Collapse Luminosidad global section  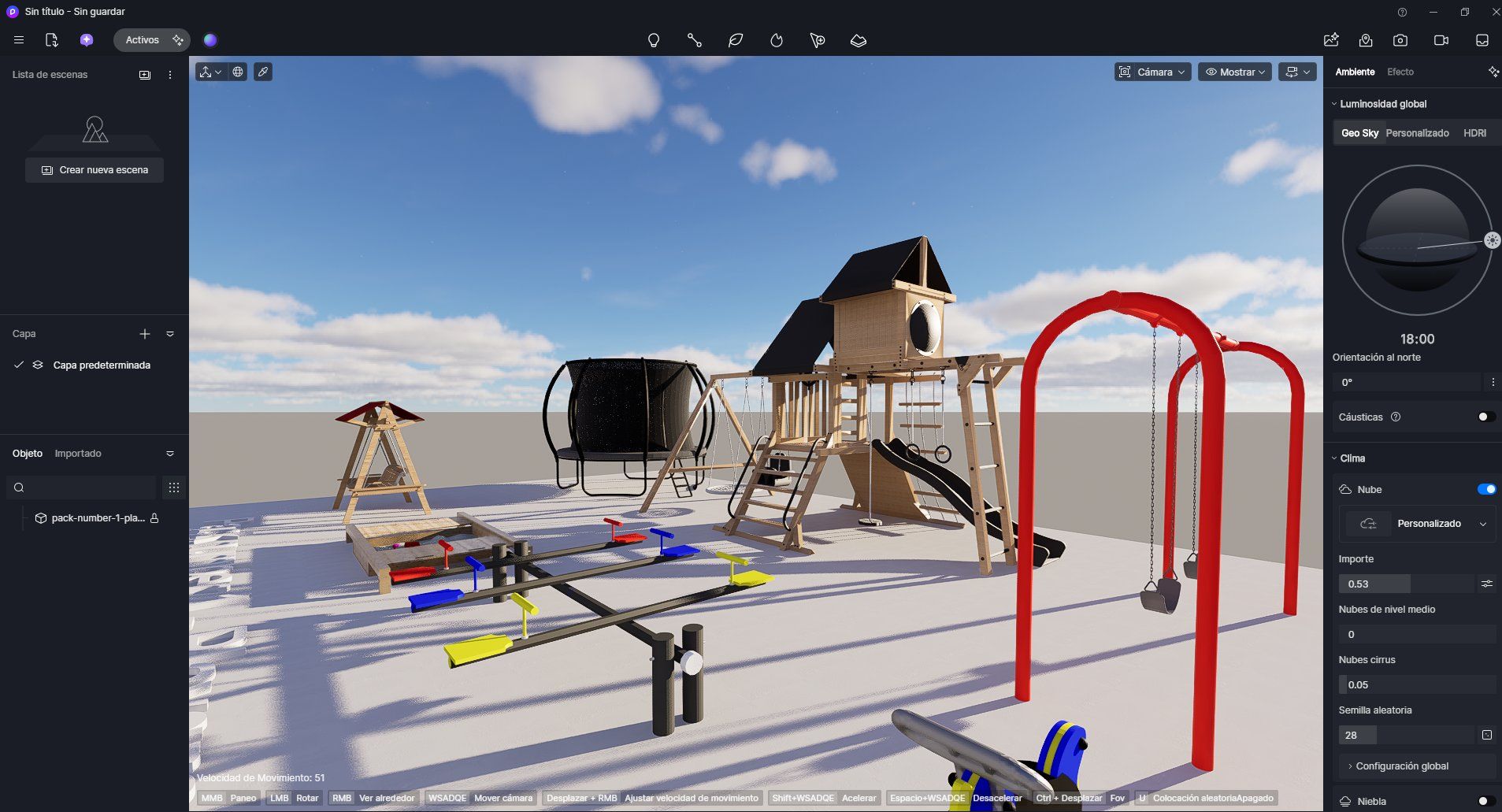click(1334, 104)
